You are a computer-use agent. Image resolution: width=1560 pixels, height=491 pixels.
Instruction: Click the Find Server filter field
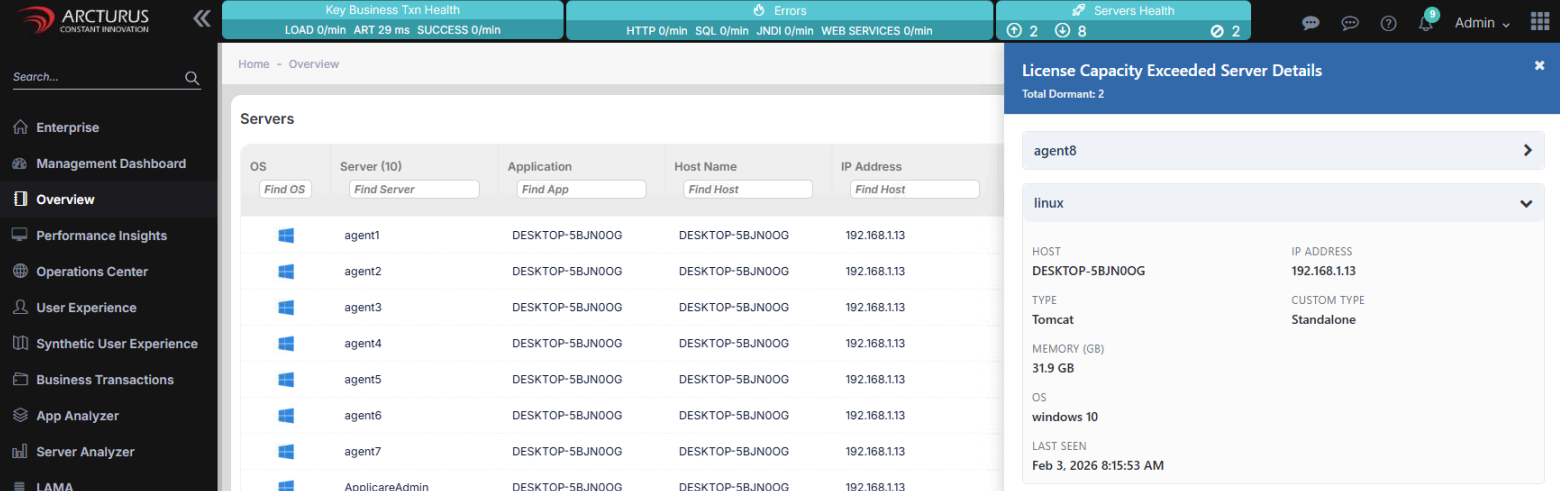[x=413, y=189]
